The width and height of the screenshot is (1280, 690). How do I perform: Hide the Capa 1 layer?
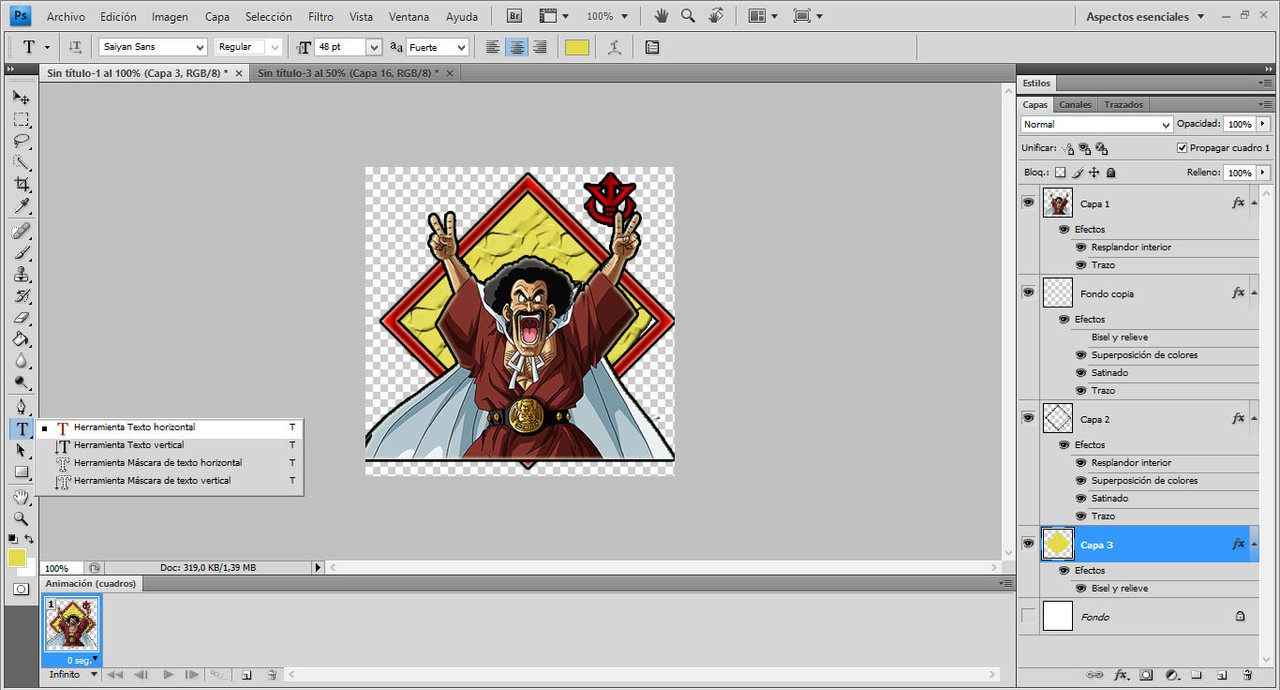(1028, 202)
